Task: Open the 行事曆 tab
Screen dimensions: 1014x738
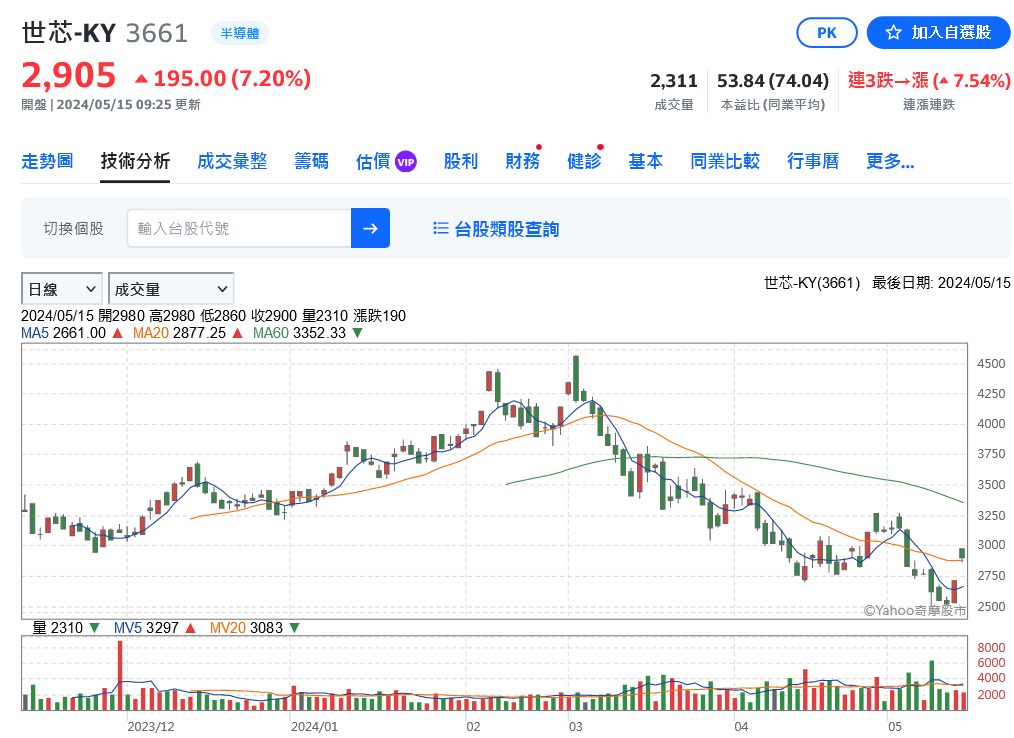Action: click(813, 161)
